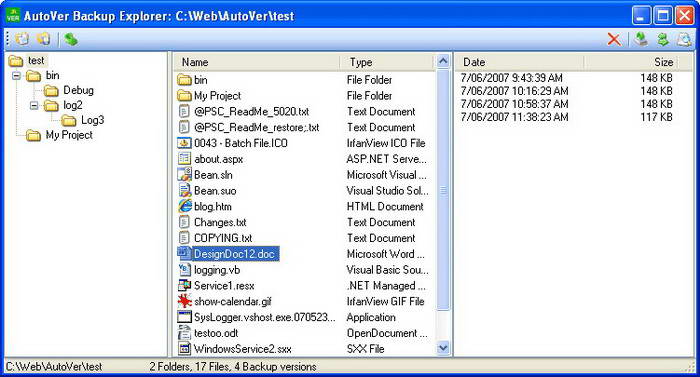Click the show-calendar.gif red splat icon
Image resolution: width=700 pixels, height=377 pixels.
point(184,301)
